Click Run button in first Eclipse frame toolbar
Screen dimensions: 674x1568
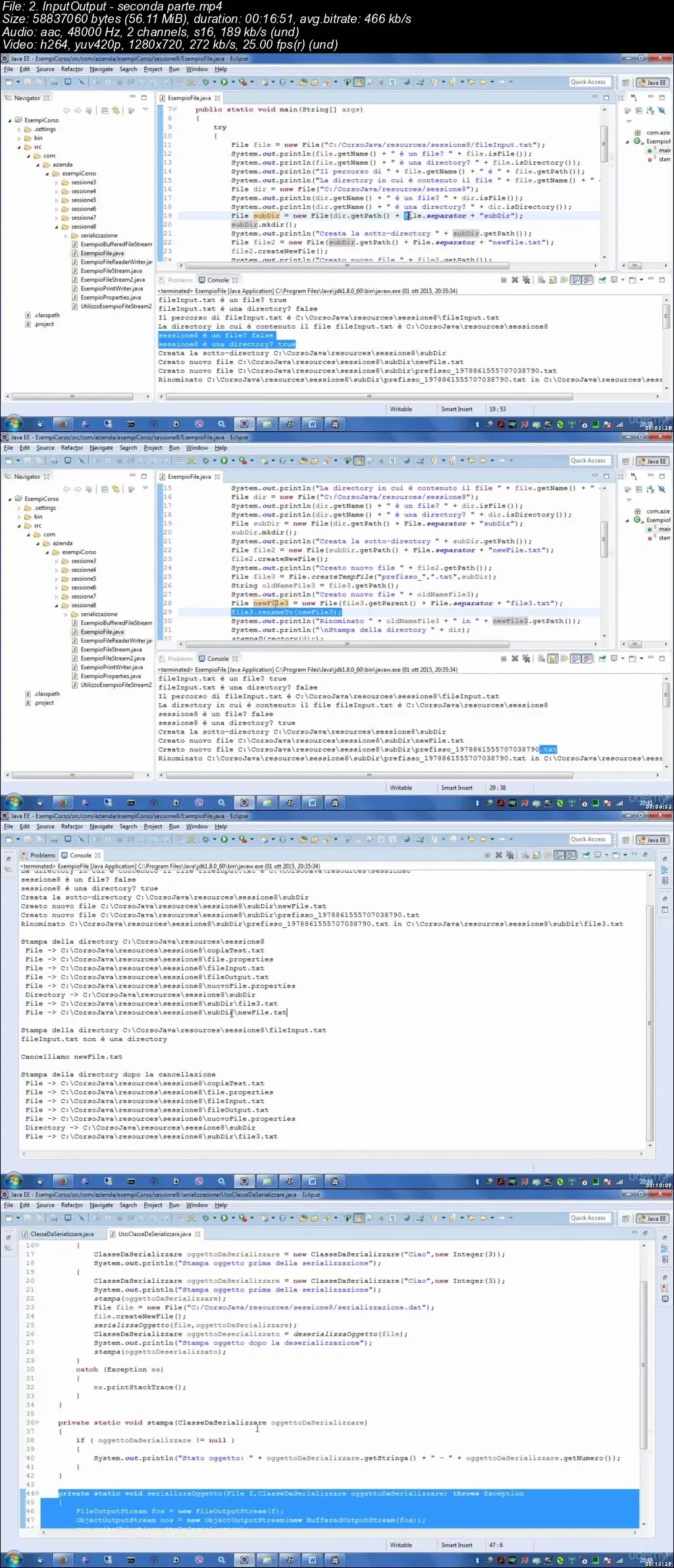(224, 82)
